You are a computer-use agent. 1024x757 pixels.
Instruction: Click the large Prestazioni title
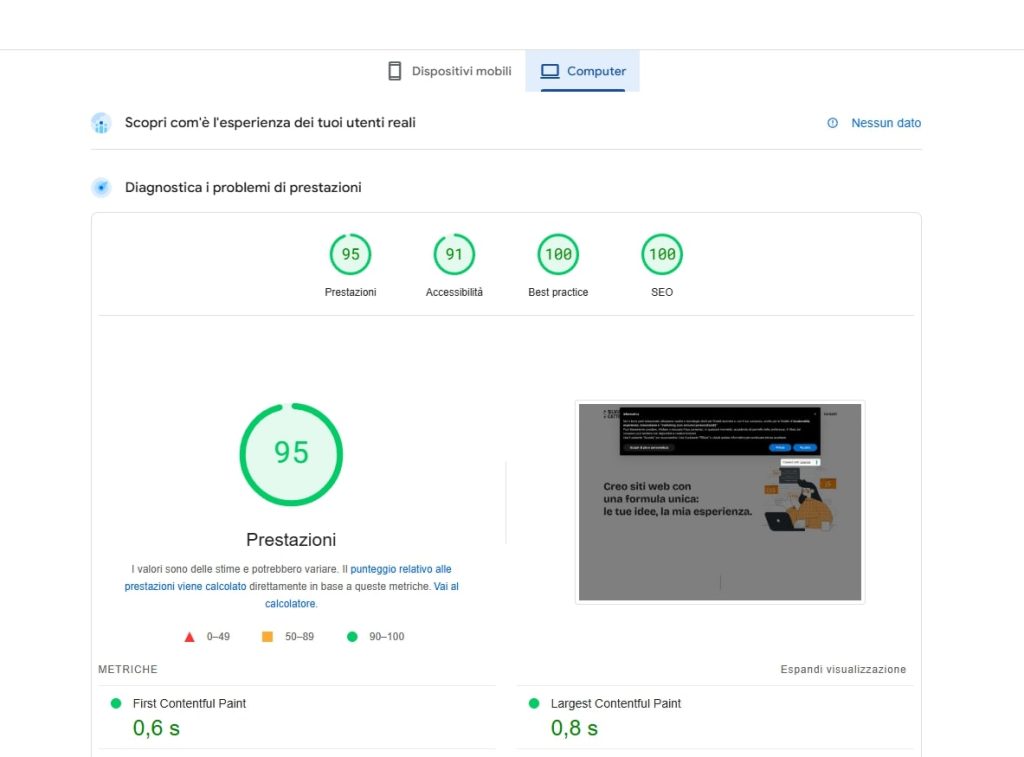[291, 540]
